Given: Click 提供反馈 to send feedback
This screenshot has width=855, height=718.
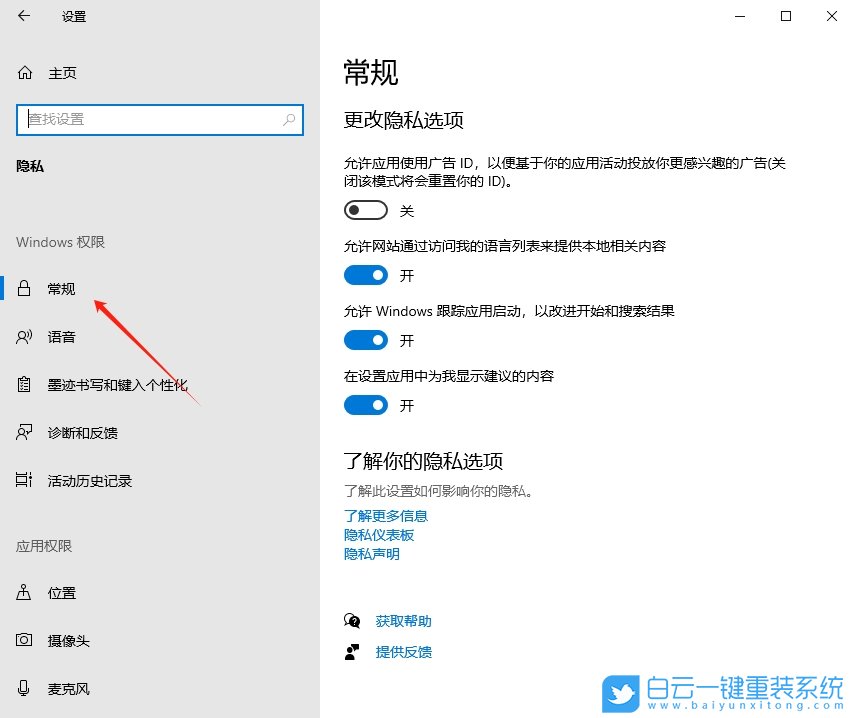Looking at the screenshot, I should click(x=403, y=652).
